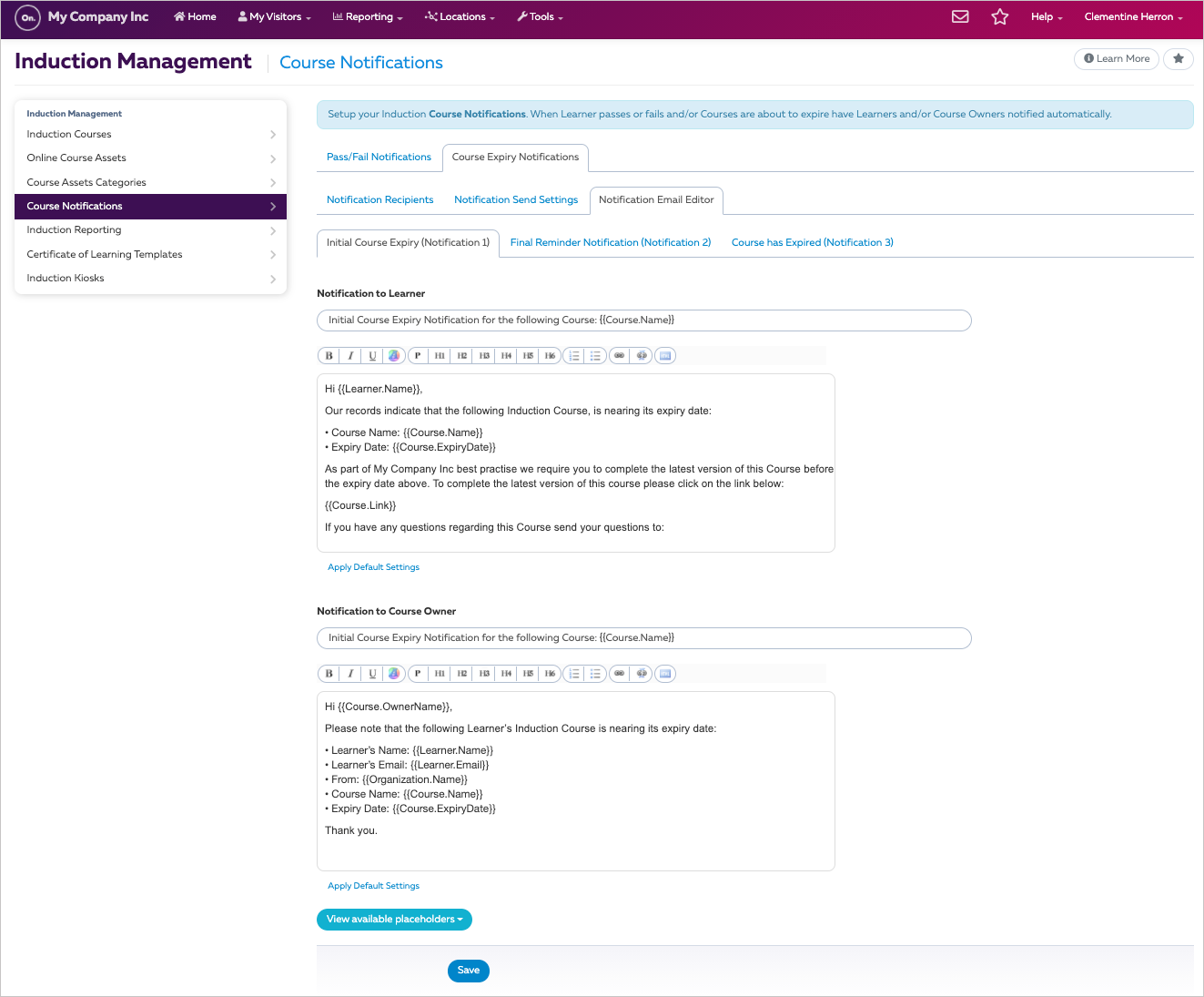Insert a hyperlink using the chain icon

620,355
